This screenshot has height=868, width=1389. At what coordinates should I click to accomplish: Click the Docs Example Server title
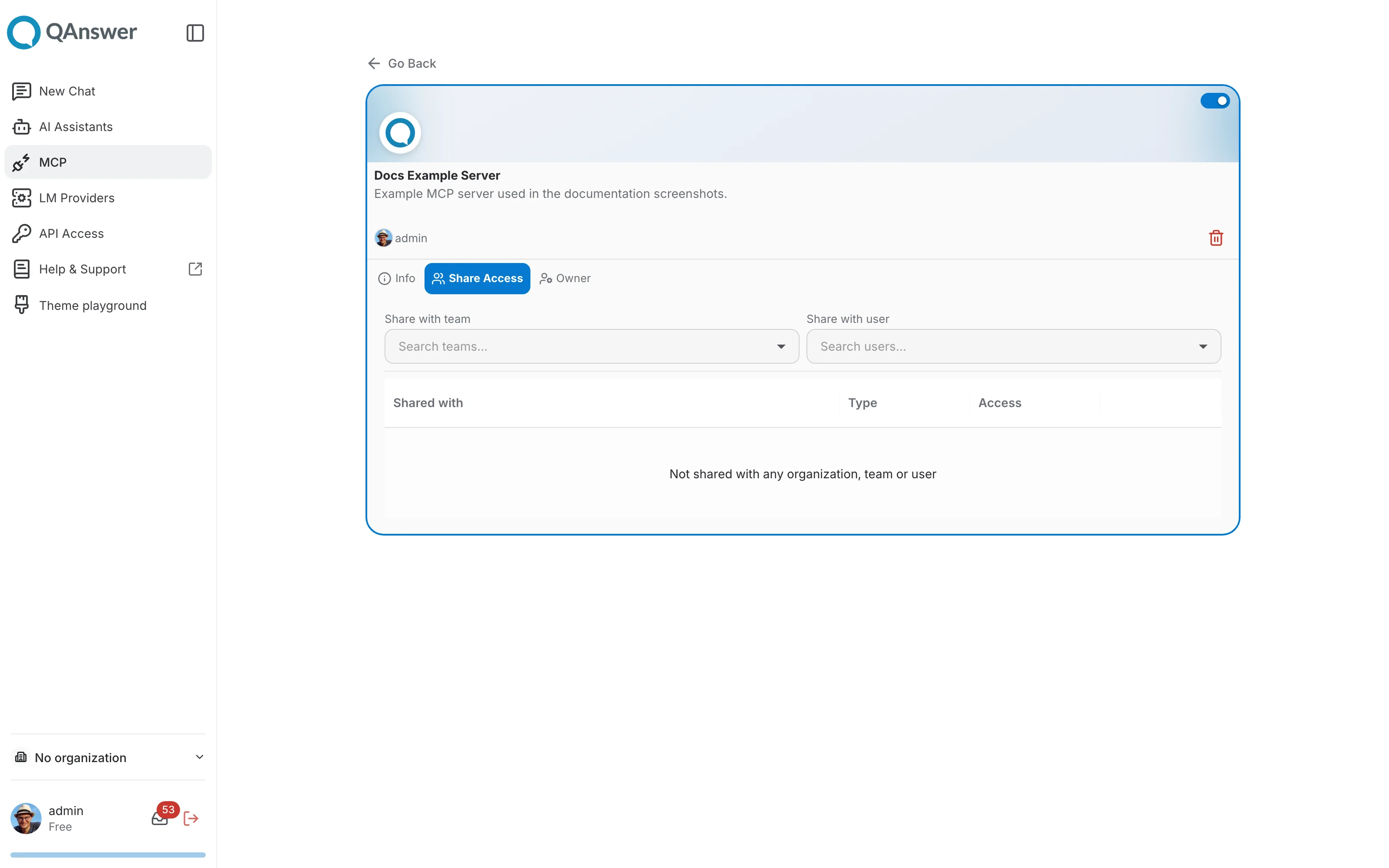(x=438, y=176)
